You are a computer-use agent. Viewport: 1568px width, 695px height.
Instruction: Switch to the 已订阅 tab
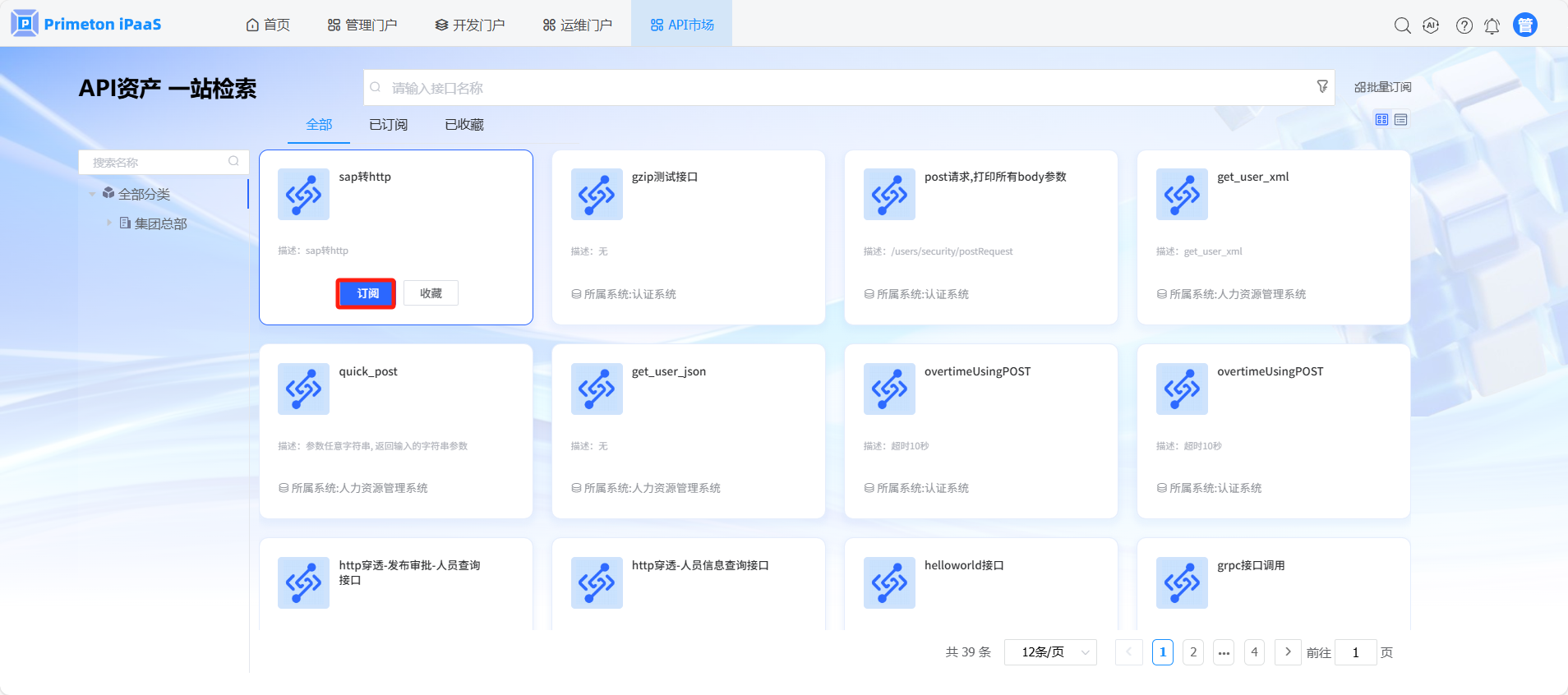pos(388,125)
